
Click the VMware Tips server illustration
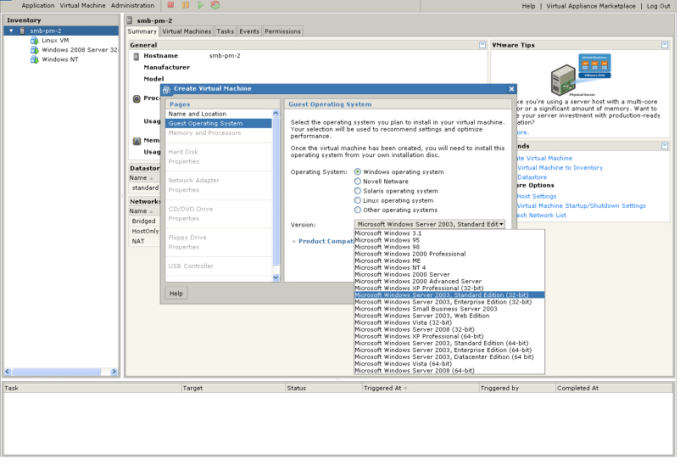pos(581,74)
